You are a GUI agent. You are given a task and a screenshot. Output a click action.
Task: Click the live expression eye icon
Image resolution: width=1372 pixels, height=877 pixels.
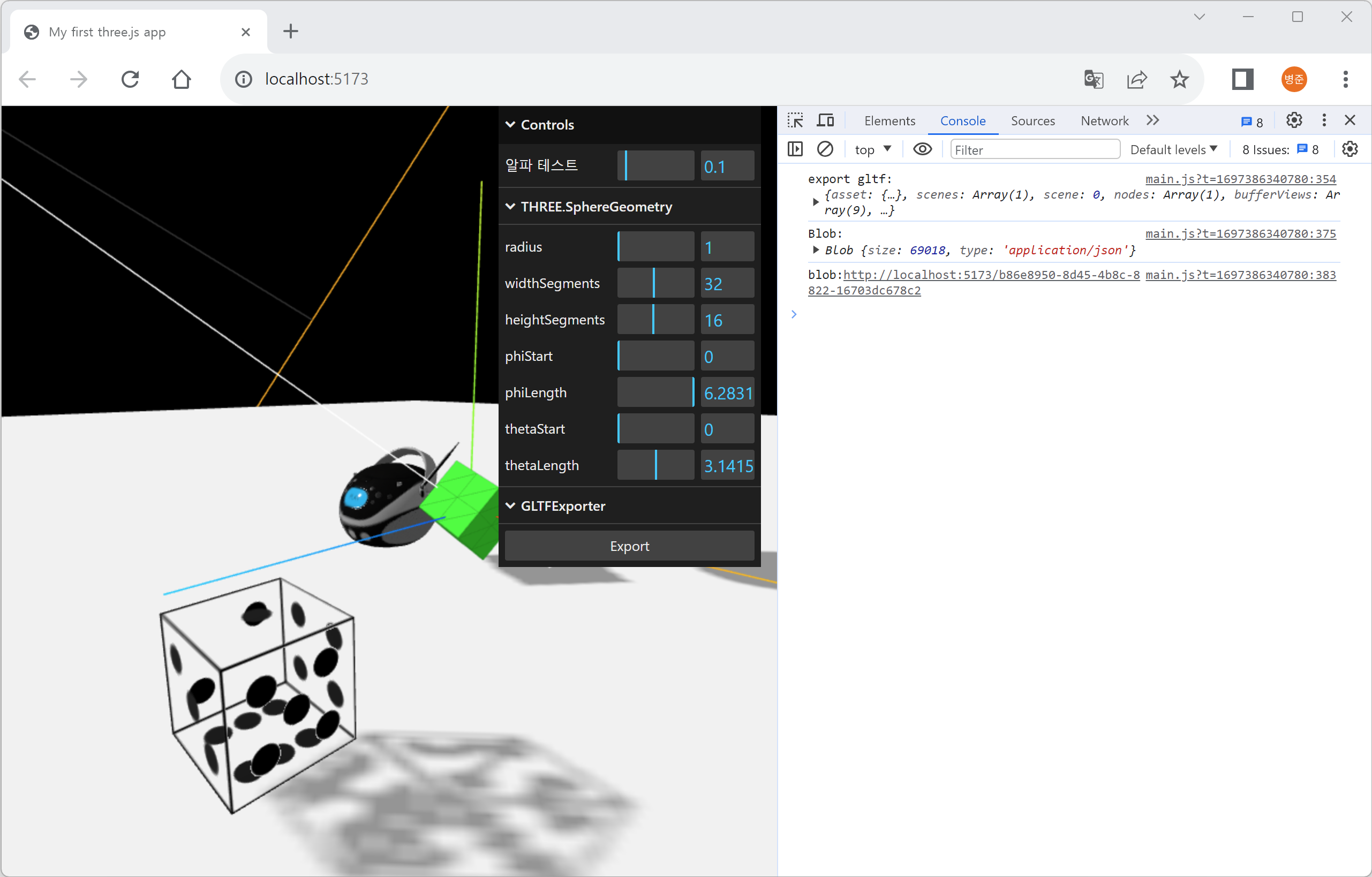[x=922, y=149]
